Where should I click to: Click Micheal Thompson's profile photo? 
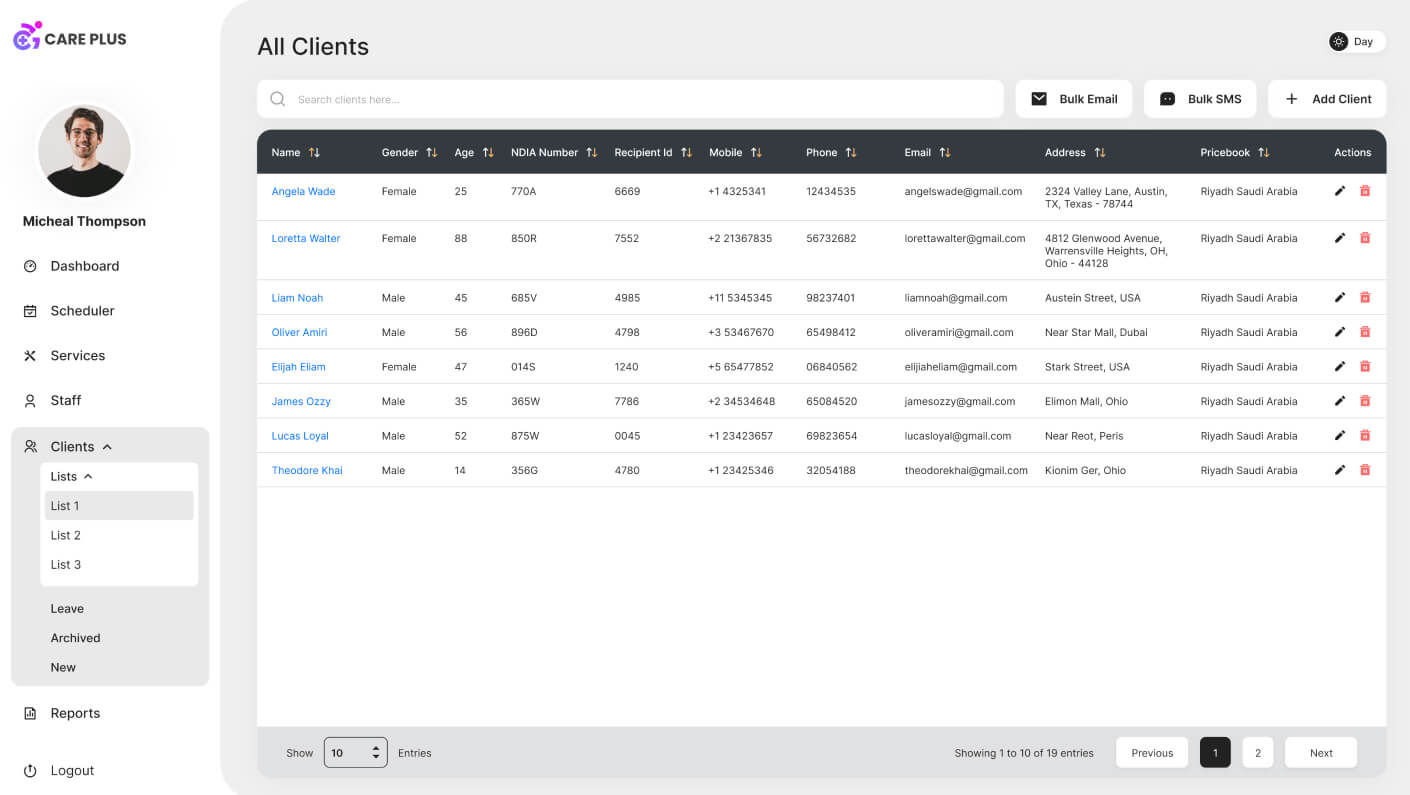pyautogui.click(x=84, y=151)
